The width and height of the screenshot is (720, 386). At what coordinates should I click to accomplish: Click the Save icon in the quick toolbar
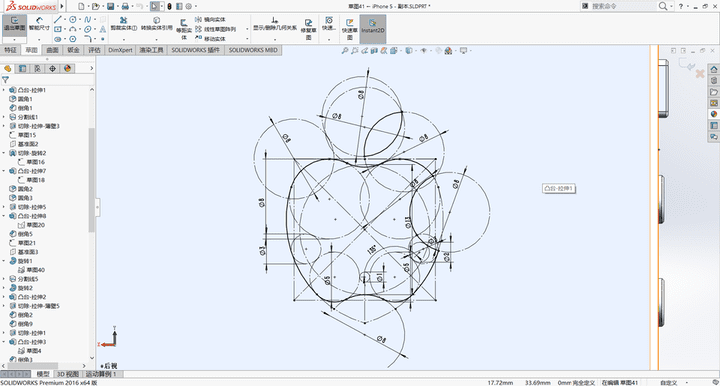tap(110, 6)
